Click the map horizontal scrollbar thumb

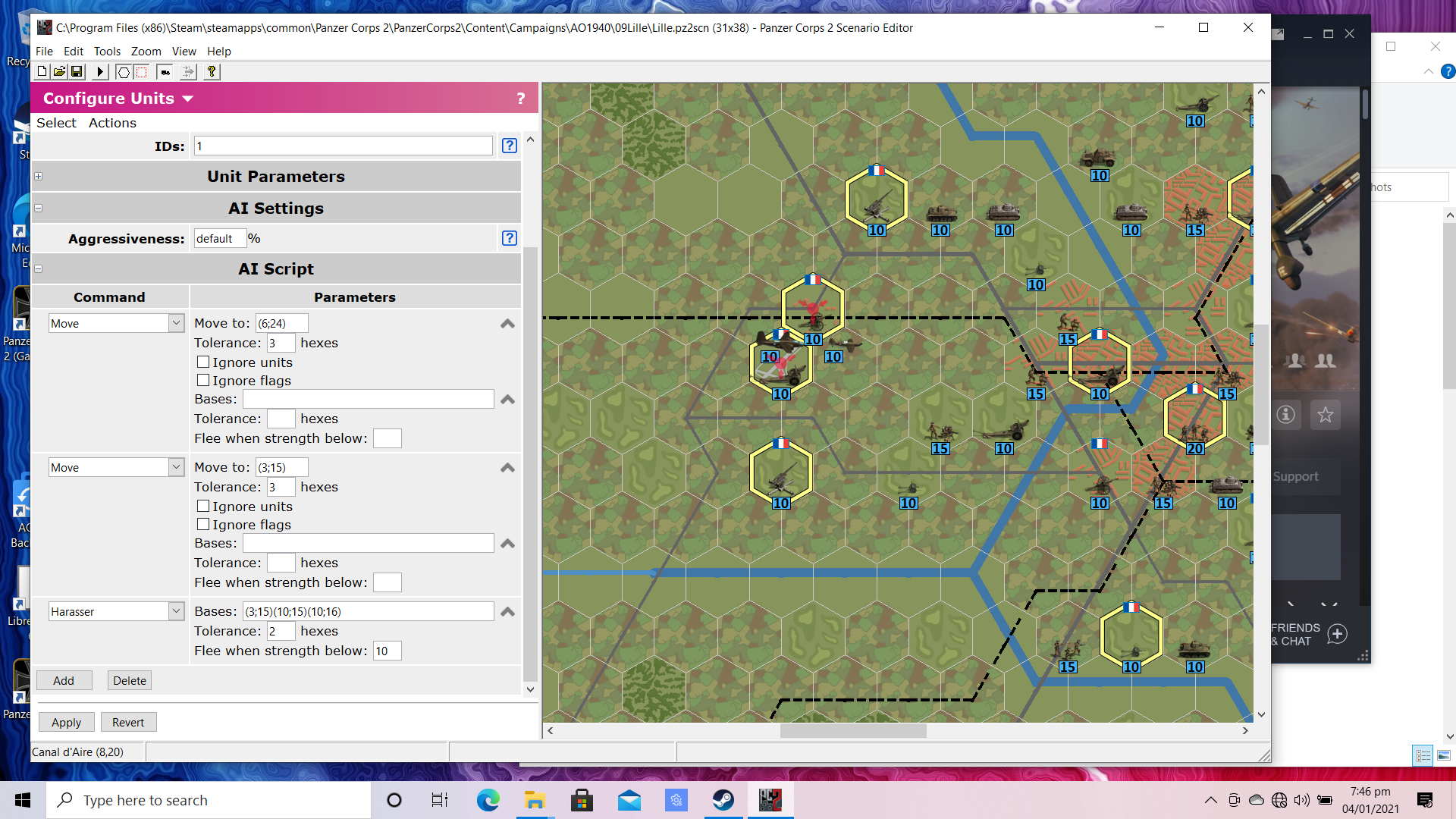[x=853, y=730]
